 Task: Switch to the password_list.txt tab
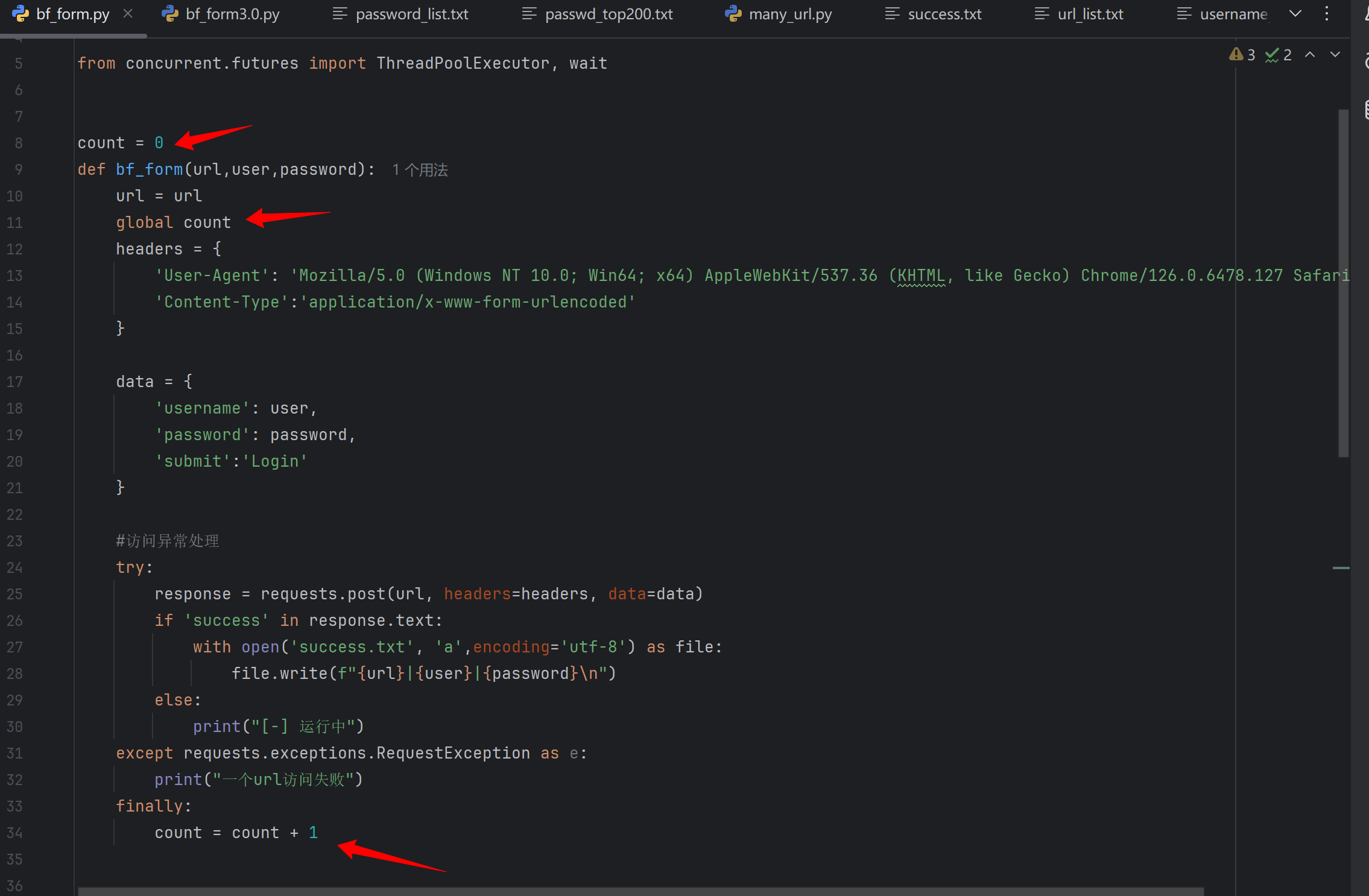412,14
